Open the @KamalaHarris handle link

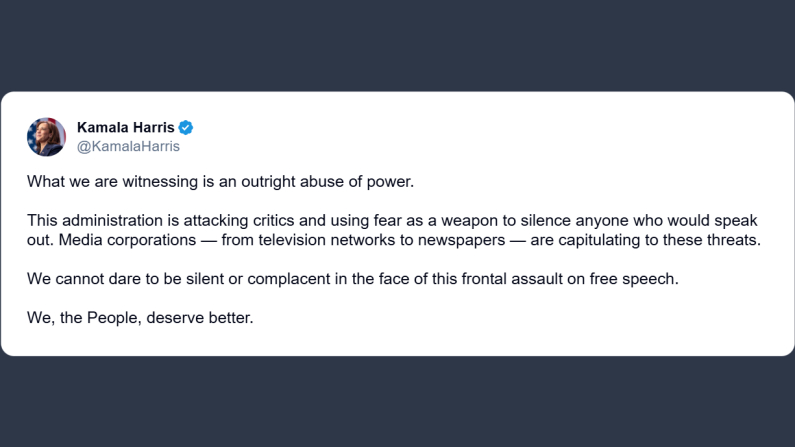click(x=128, y=146)
